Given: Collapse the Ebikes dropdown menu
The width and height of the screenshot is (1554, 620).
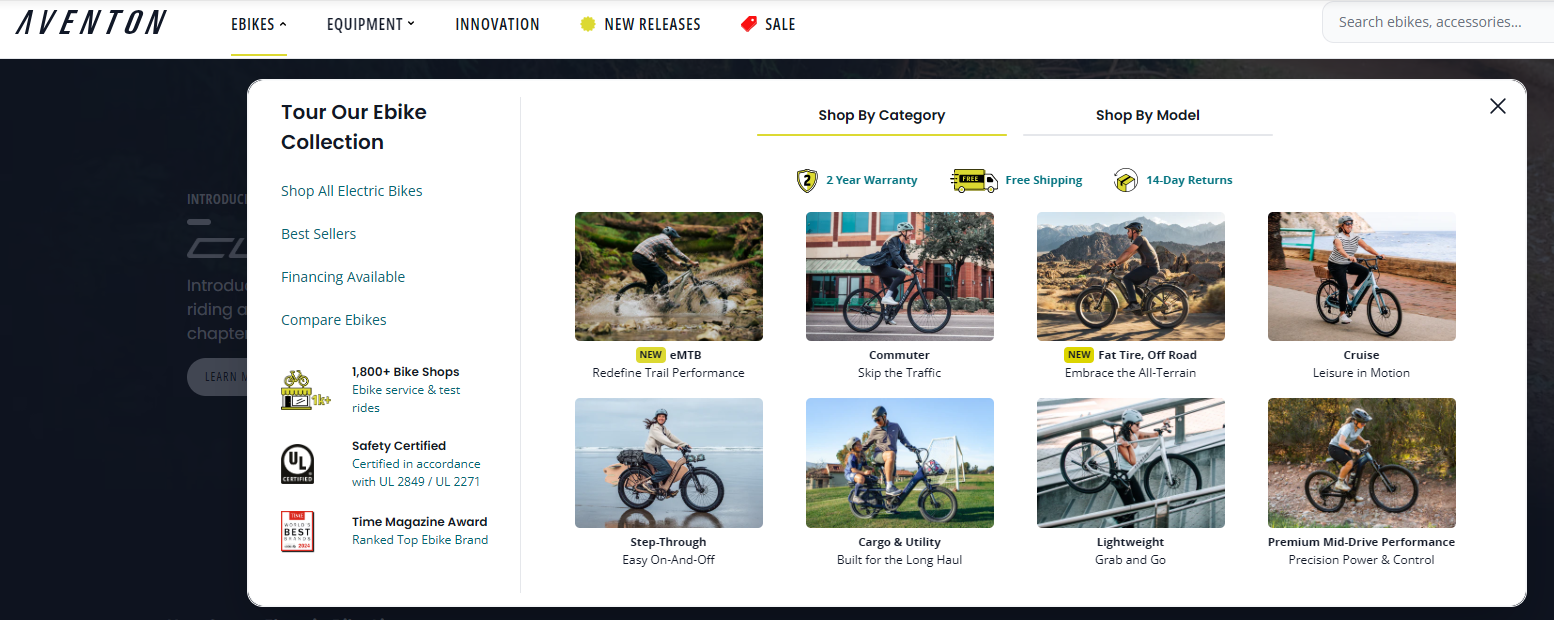Looking at the screenshot, I should click(259, 24).
